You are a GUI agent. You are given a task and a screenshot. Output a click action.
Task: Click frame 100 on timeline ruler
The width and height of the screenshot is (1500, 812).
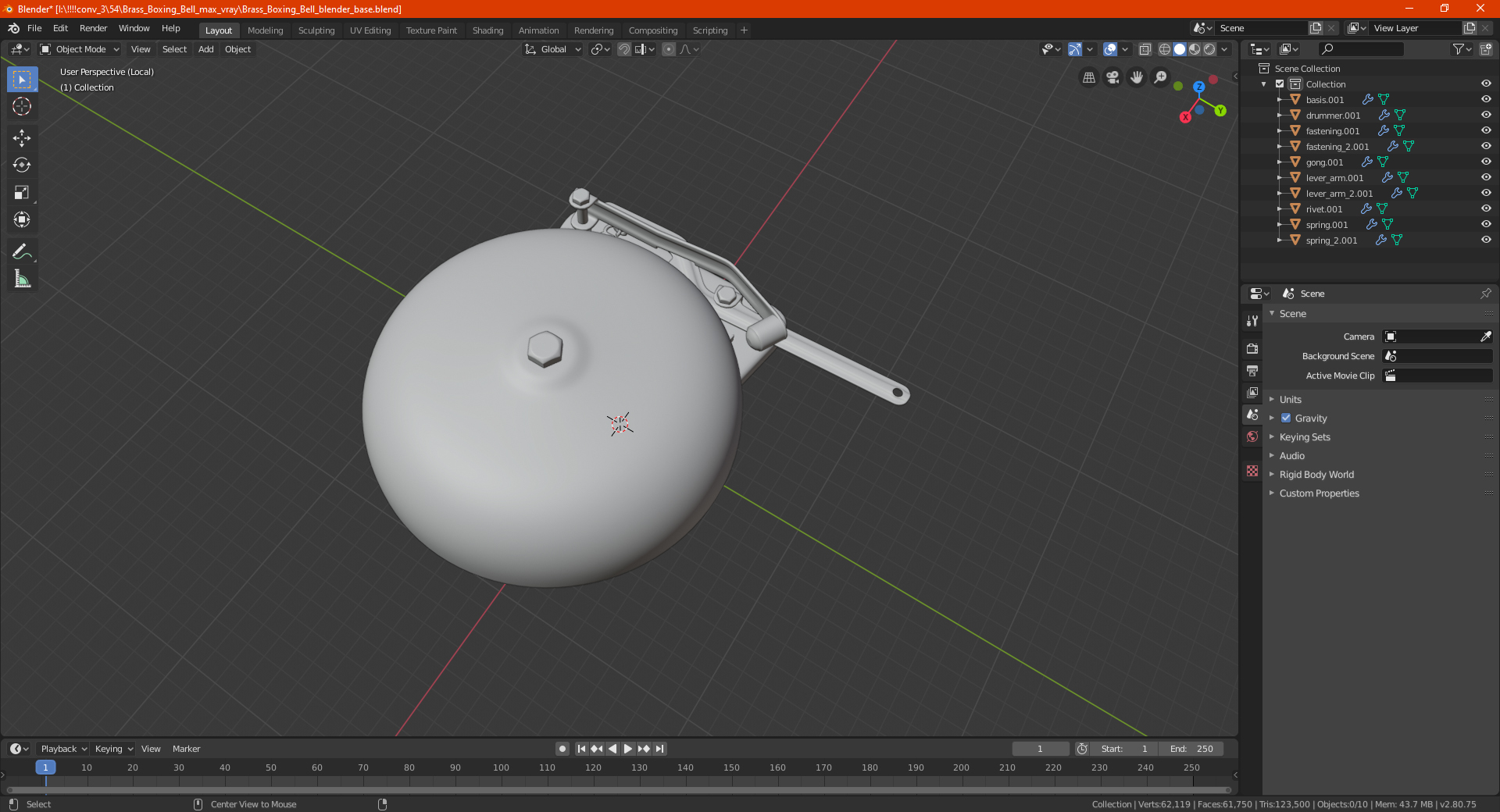pyautogui.click(x=501, y=767)
